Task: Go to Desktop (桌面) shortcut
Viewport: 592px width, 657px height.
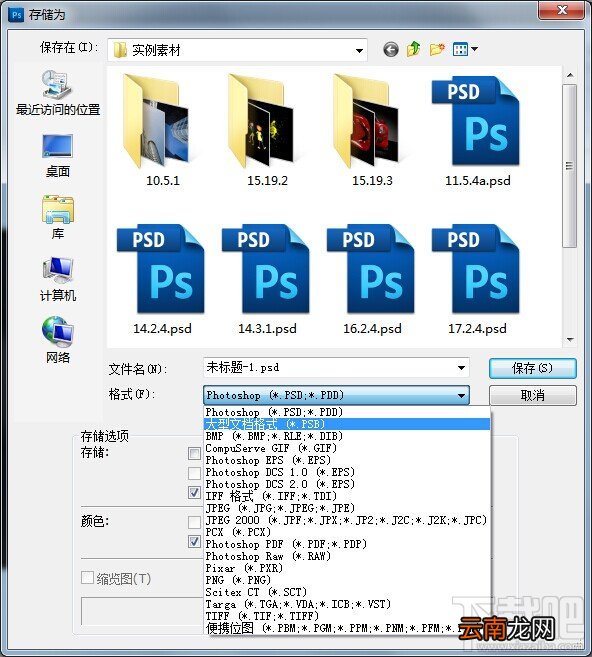Action: pos(58,156)
